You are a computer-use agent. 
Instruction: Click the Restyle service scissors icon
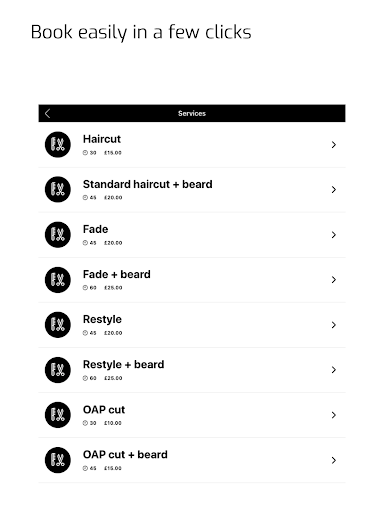[58, 325]
